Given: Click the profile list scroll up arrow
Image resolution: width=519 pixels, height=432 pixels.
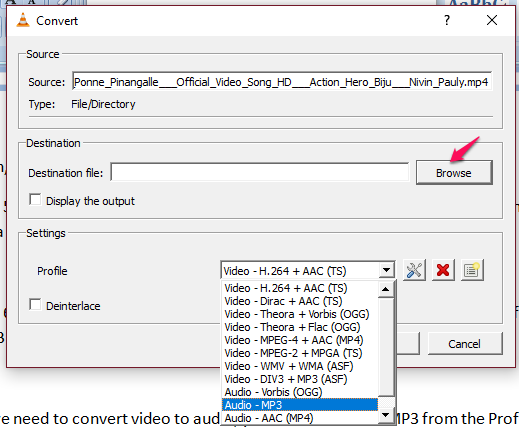Looking at the screenshot, I should pos(386,289).
